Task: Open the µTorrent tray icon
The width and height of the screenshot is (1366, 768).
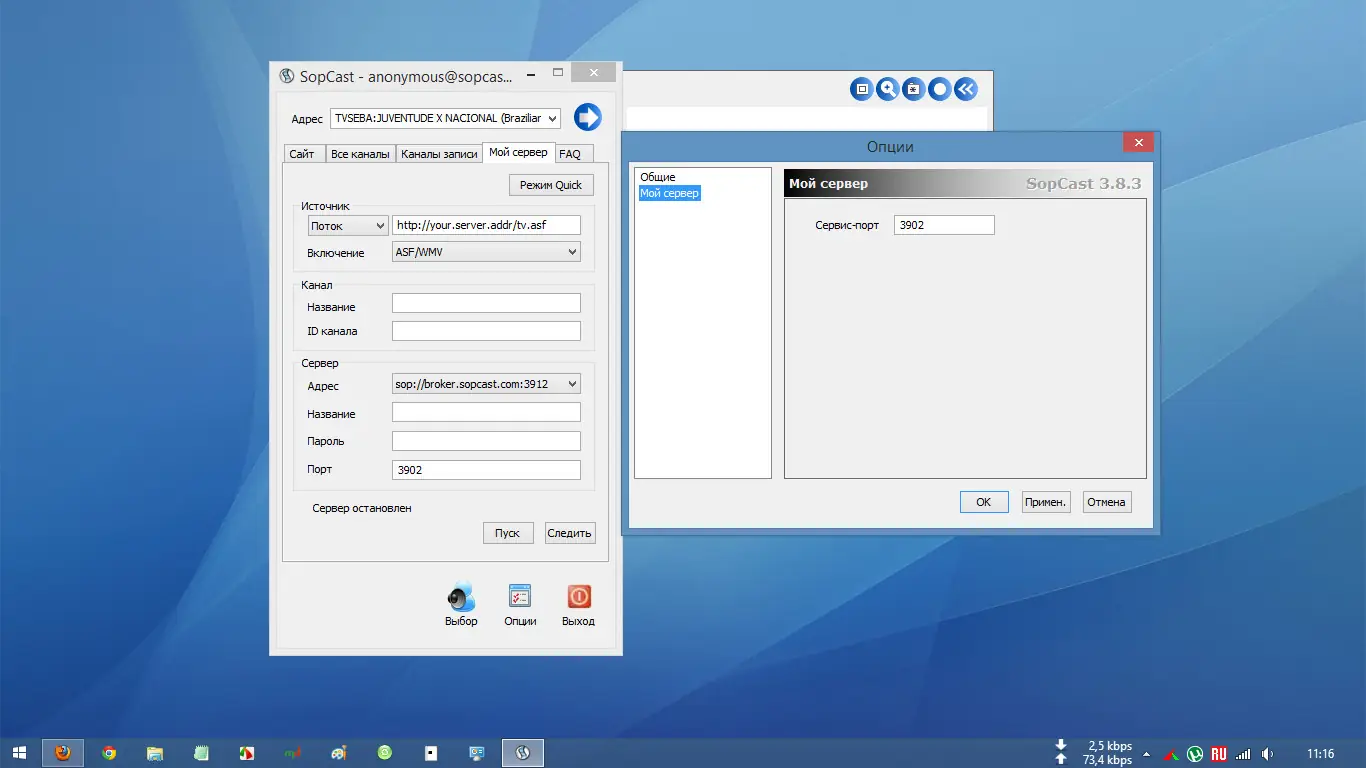Action: tap(1195, 754)
